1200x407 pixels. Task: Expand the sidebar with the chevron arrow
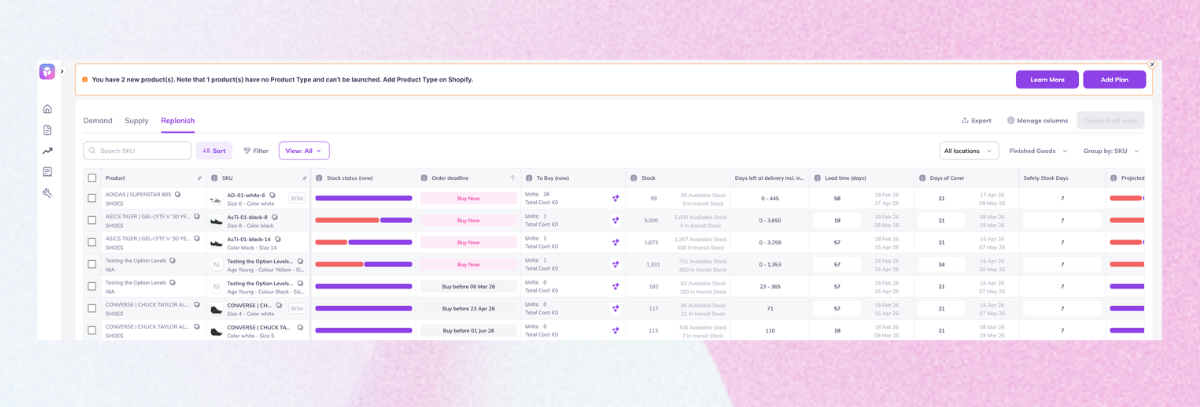click(62, 71)
